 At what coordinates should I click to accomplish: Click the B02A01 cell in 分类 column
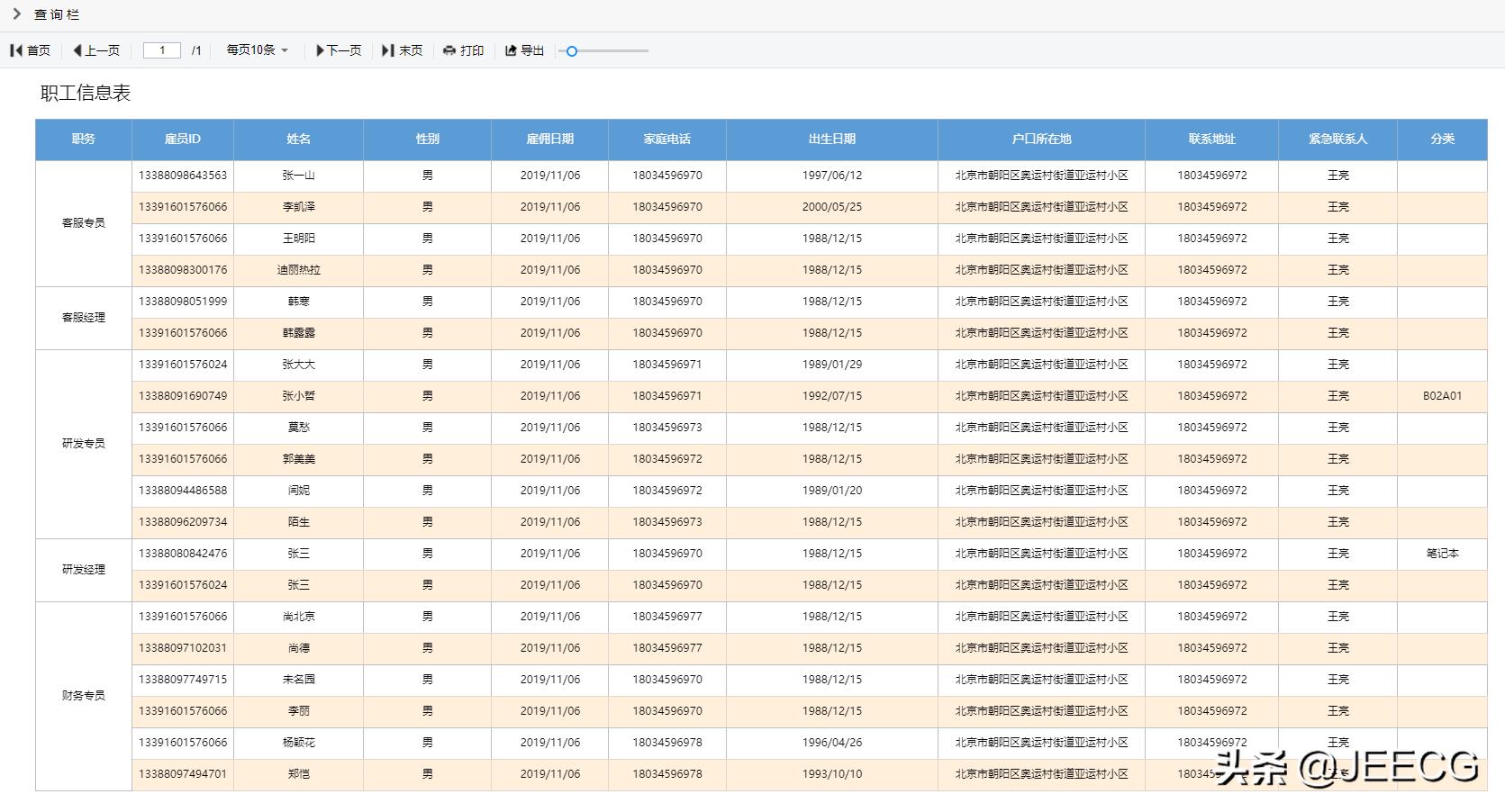[1442, 396]
